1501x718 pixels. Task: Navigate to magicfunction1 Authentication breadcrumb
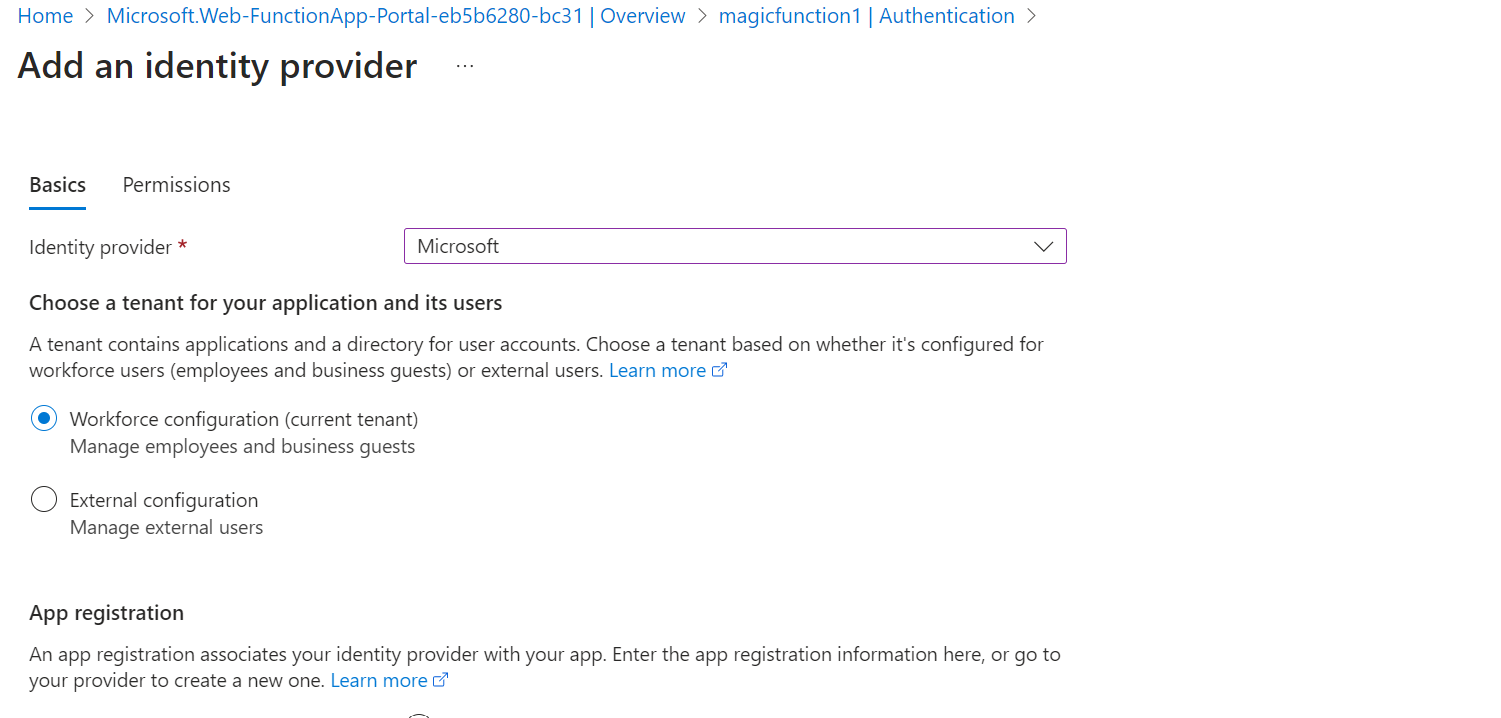pyautogui.click(x=866, y=15)
